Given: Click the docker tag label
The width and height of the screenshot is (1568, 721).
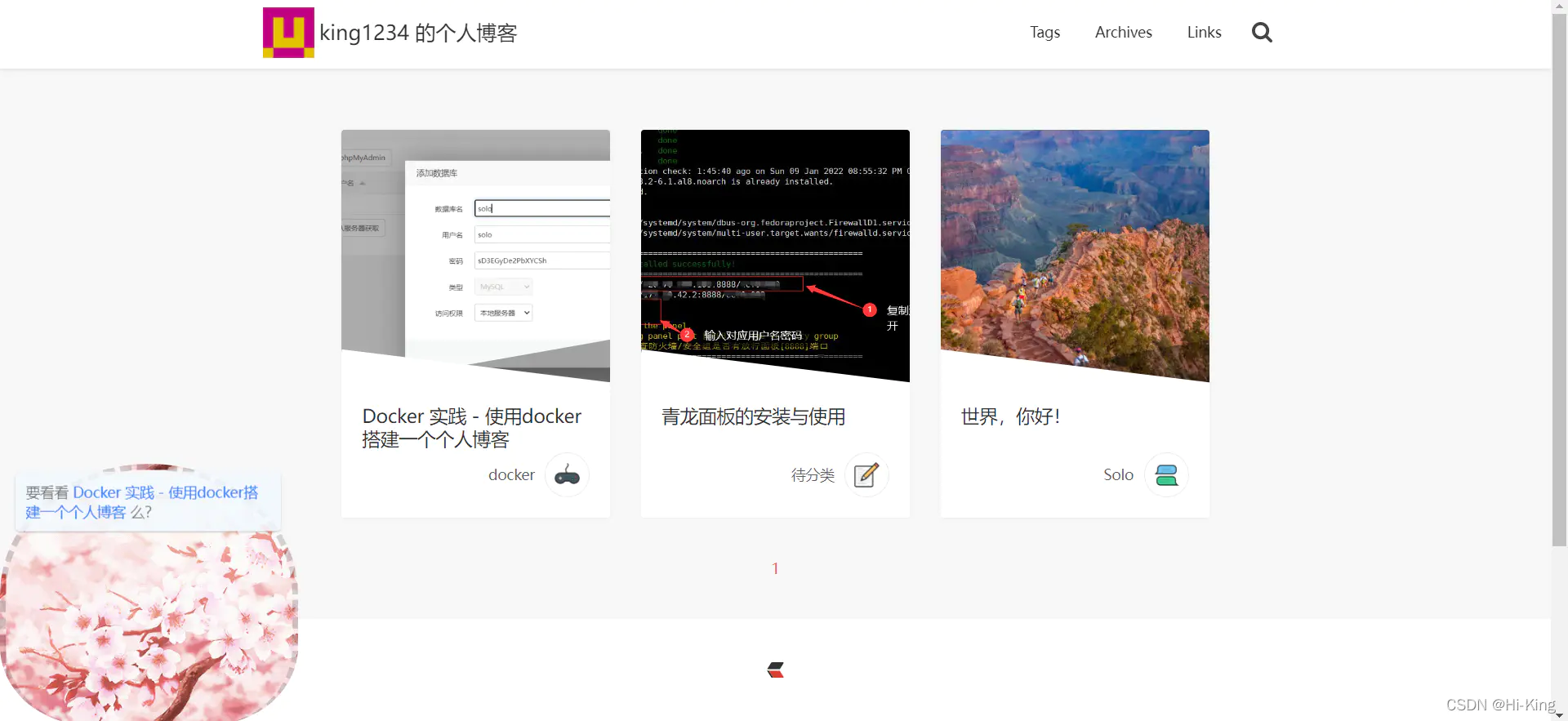Looking at the screenshot, I should click(511, 475).
